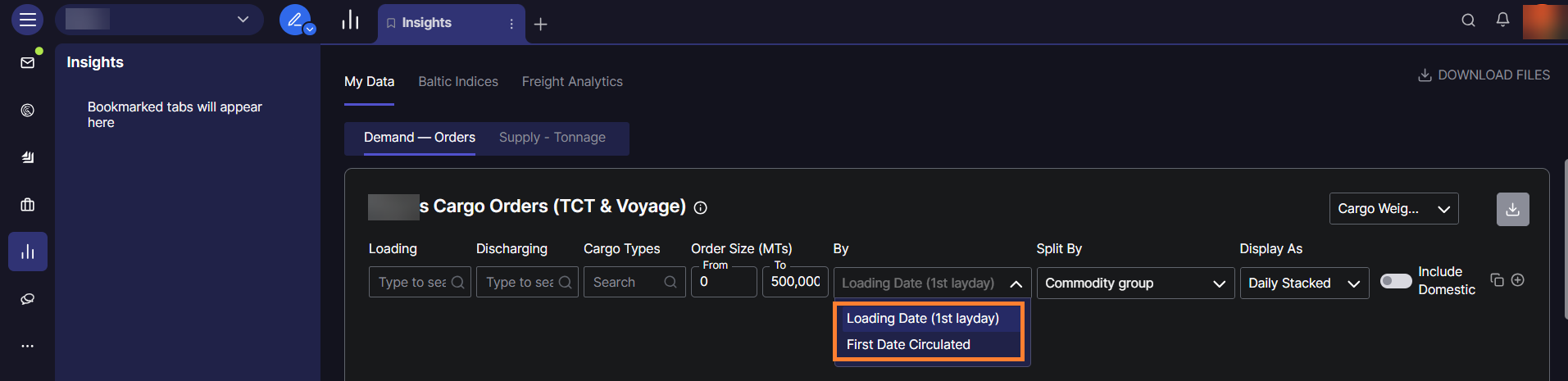Open the mail inbox sidebar icon

tap(27, 62)
